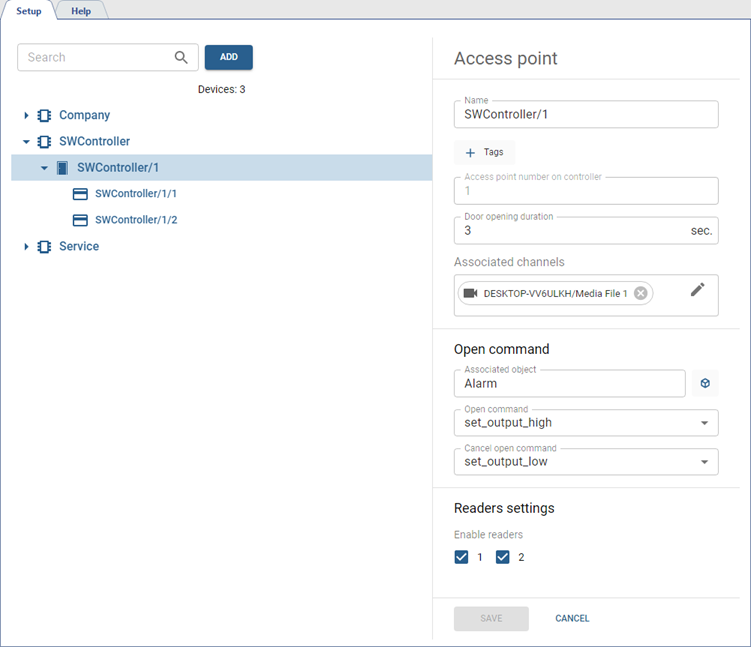The height and width of the screenshot is (647, 751).
Task: Expand the Service tree node
Action: [27, 247]
